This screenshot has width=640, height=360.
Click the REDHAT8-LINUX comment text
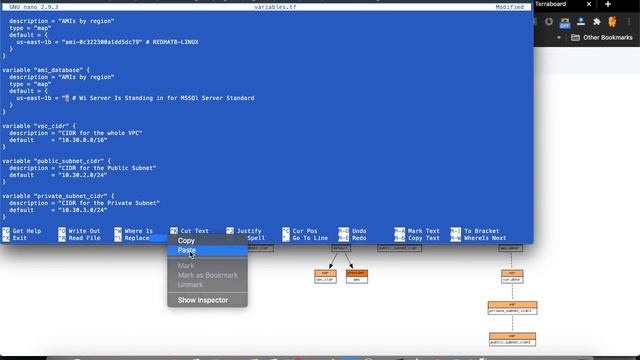[x=176, y=42]
